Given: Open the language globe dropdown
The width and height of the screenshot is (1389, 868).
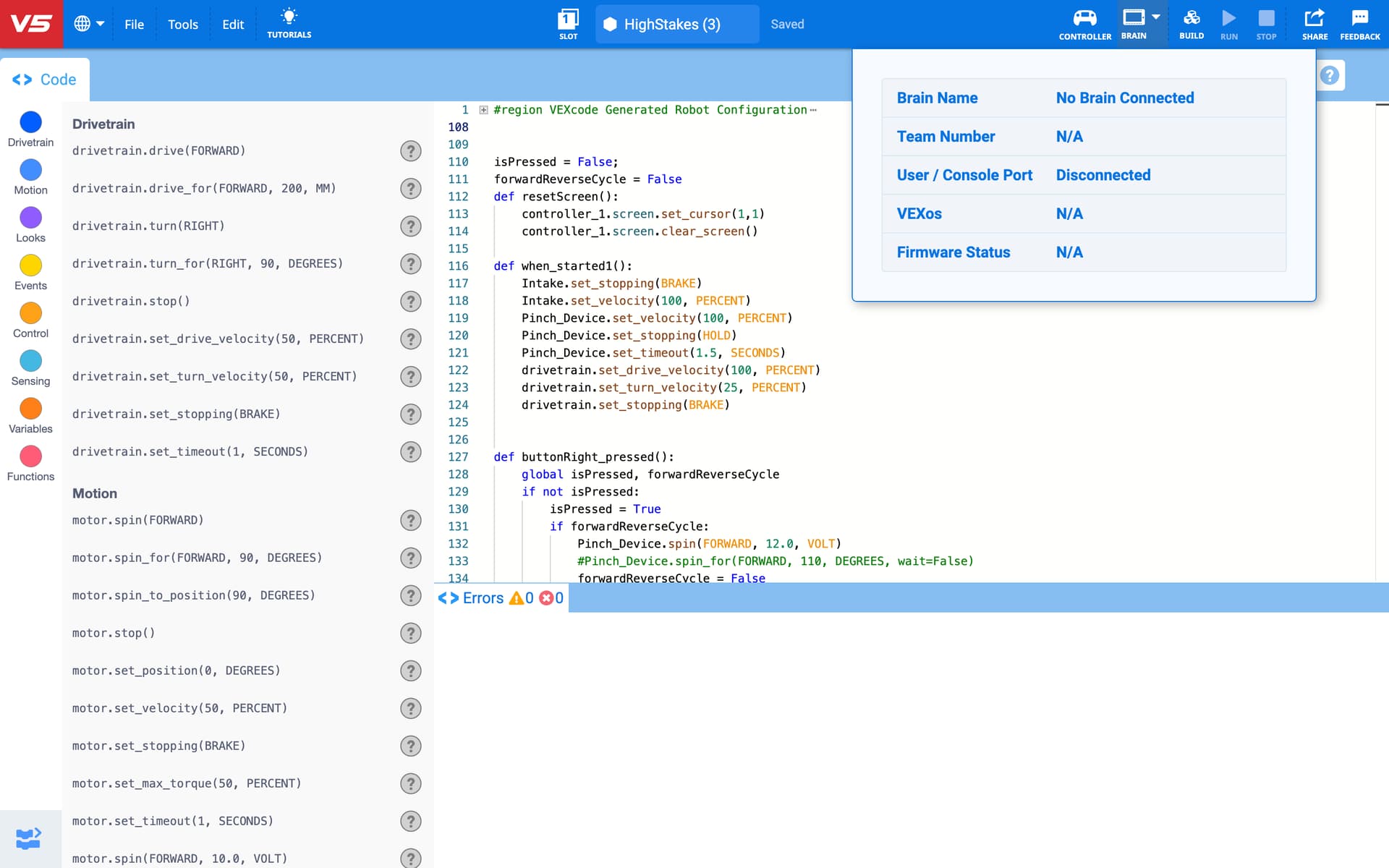Looking at the screenshot, I should (x=89, y=24).
